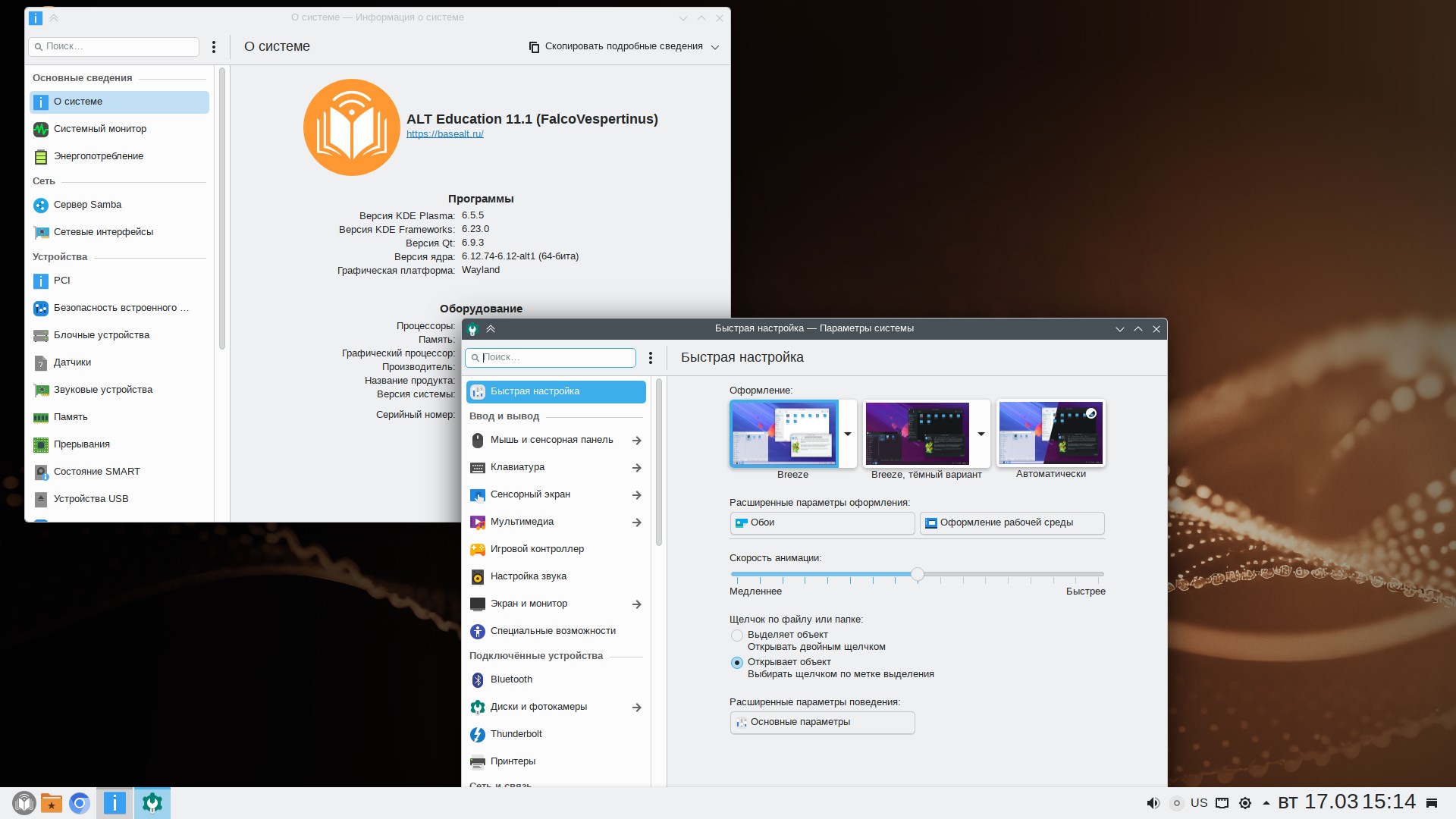Image resolution: width=1456 pixels, height=819 pixels.
Task: Open Bluetooth settings
Action: pos(511,679)
